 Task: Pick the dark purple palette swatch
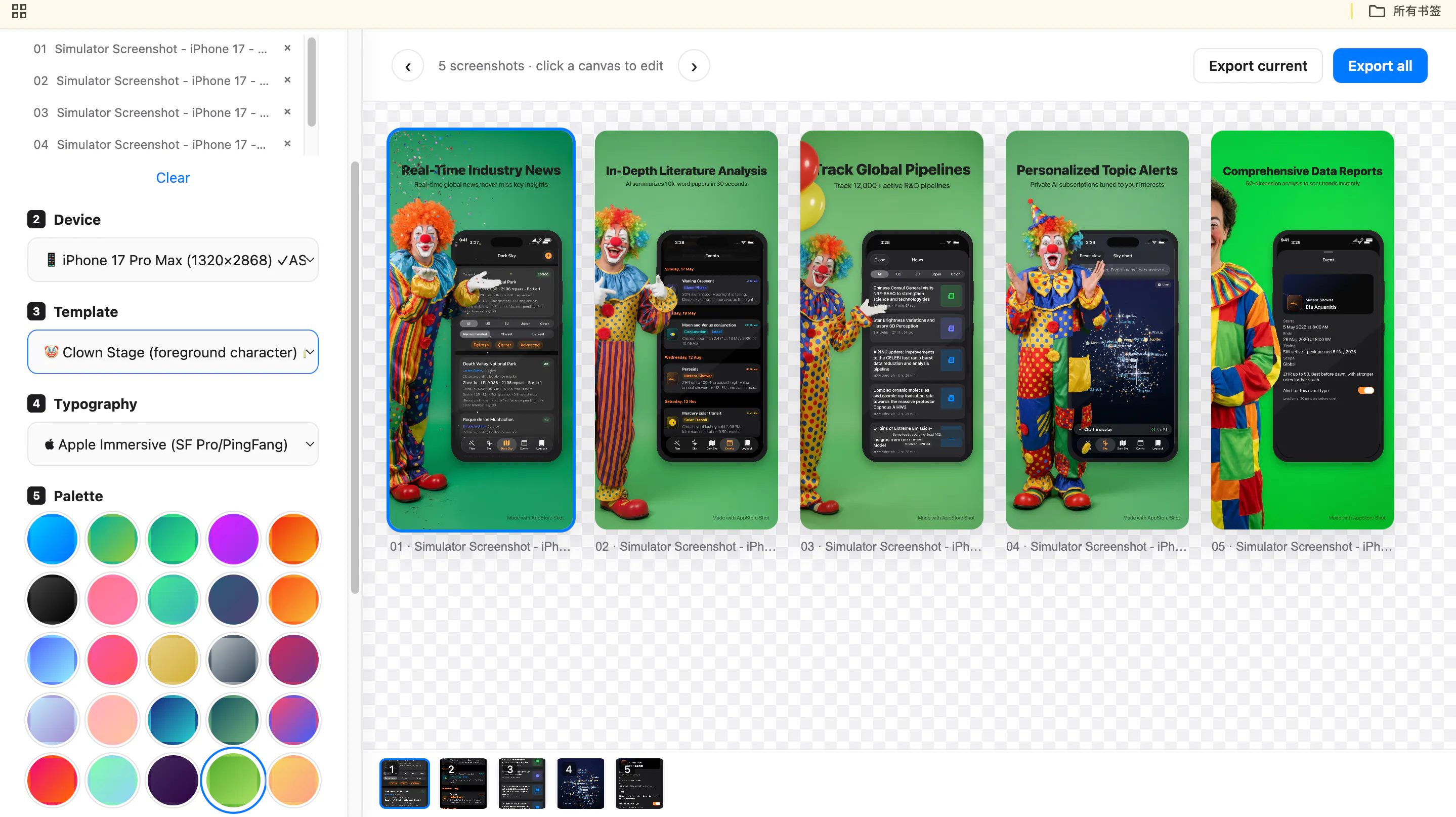(173, 780)
